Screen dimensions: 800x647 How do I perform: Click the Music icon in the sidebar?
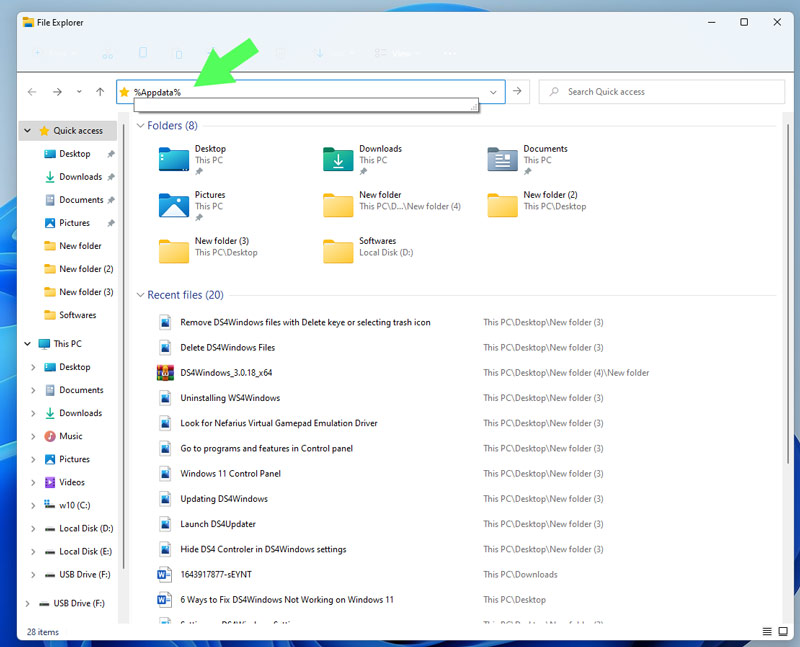click(49, 436)
